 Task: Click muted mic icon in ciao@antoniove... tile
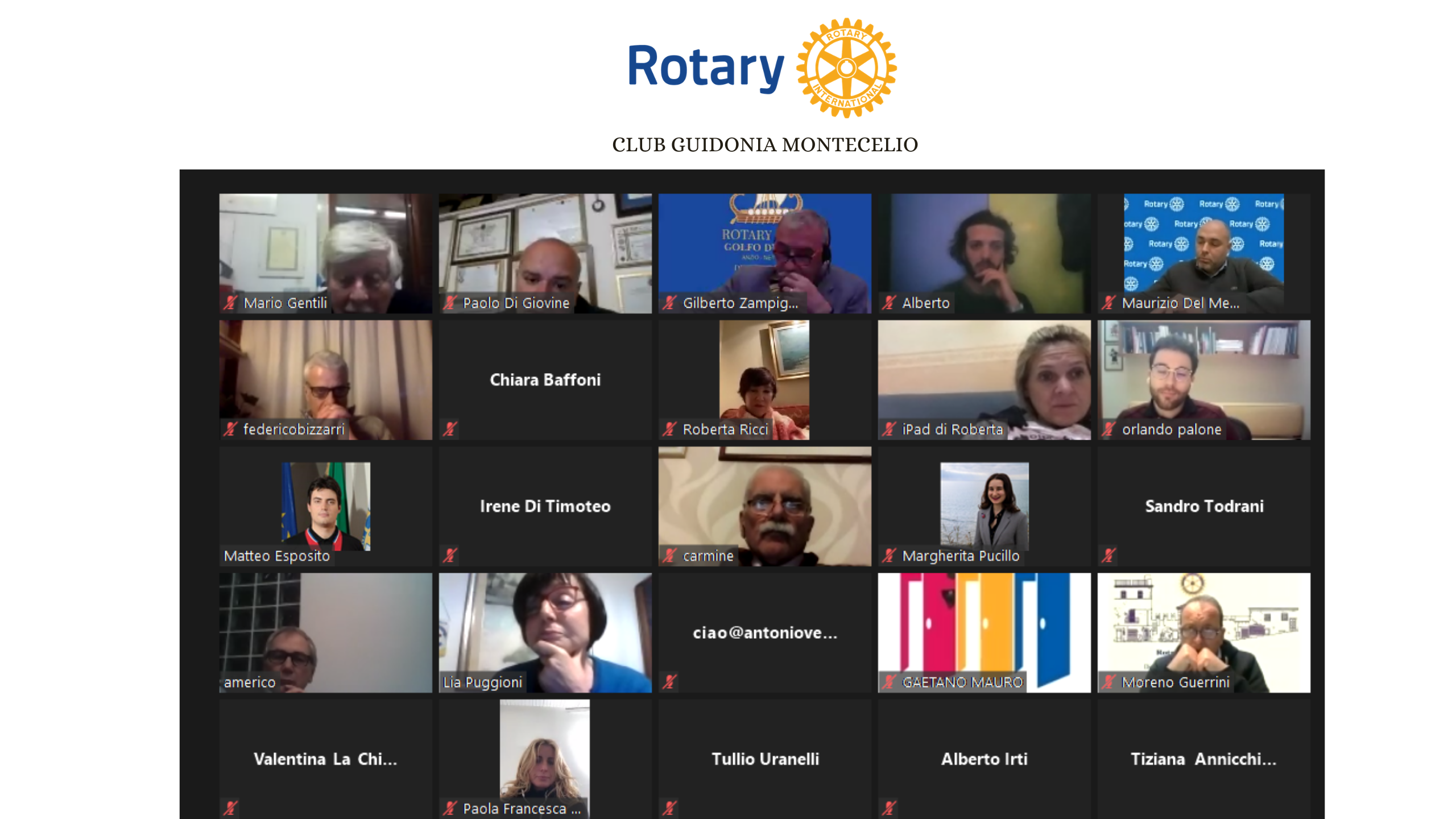click(x=669, y=681)
